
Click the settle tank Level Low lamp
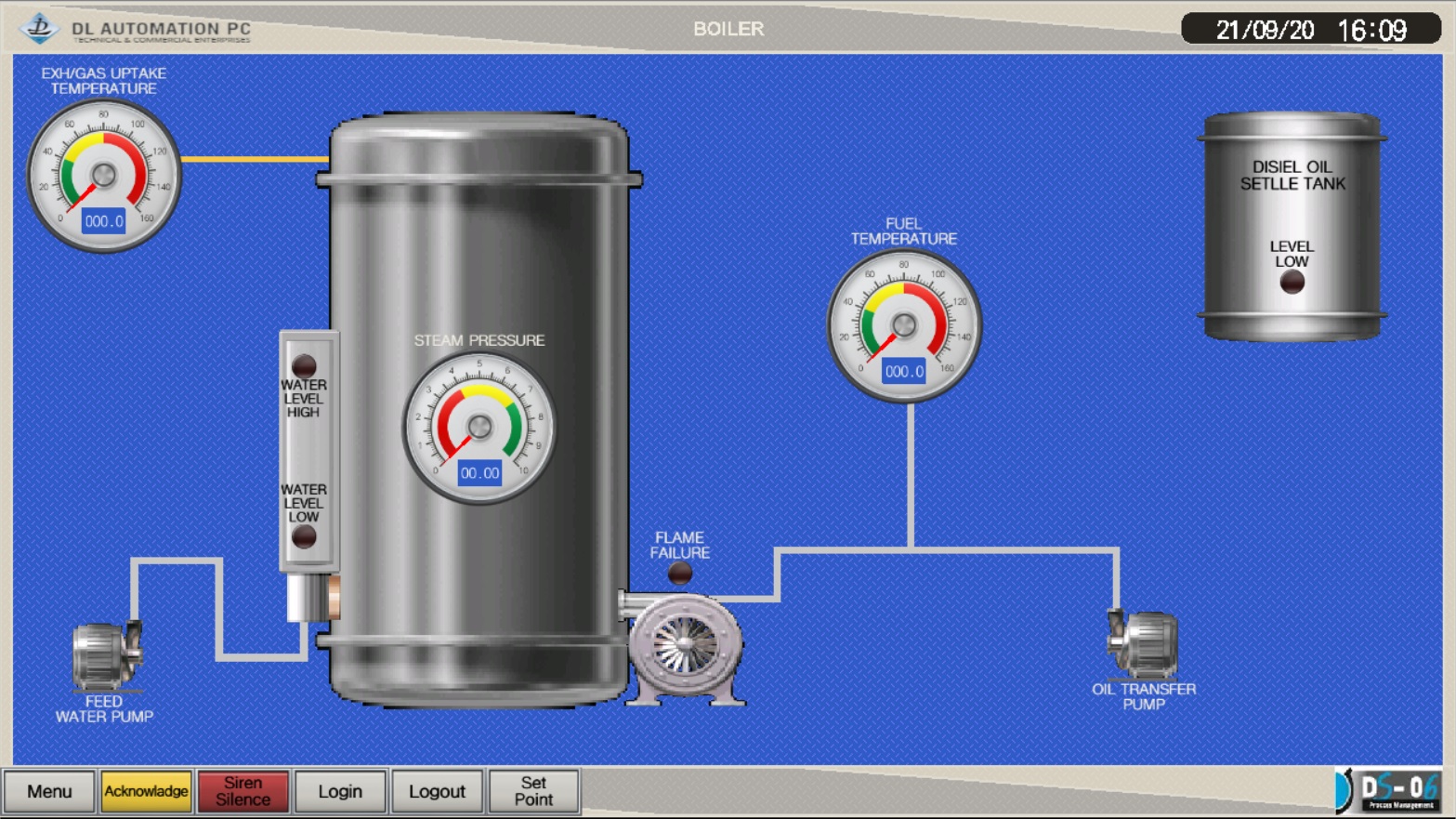coord(1292,283)
